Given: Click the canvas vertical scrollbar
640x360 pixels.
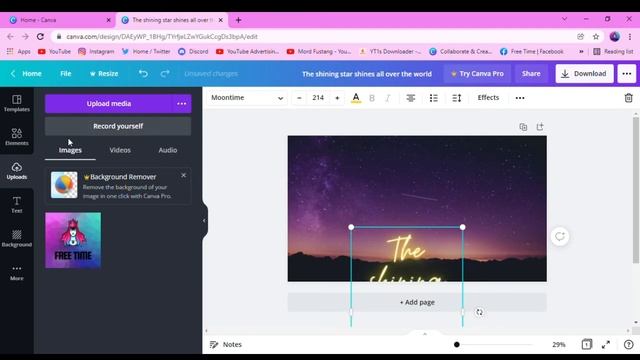Looking at the screenshot, I should click(636, 191).
